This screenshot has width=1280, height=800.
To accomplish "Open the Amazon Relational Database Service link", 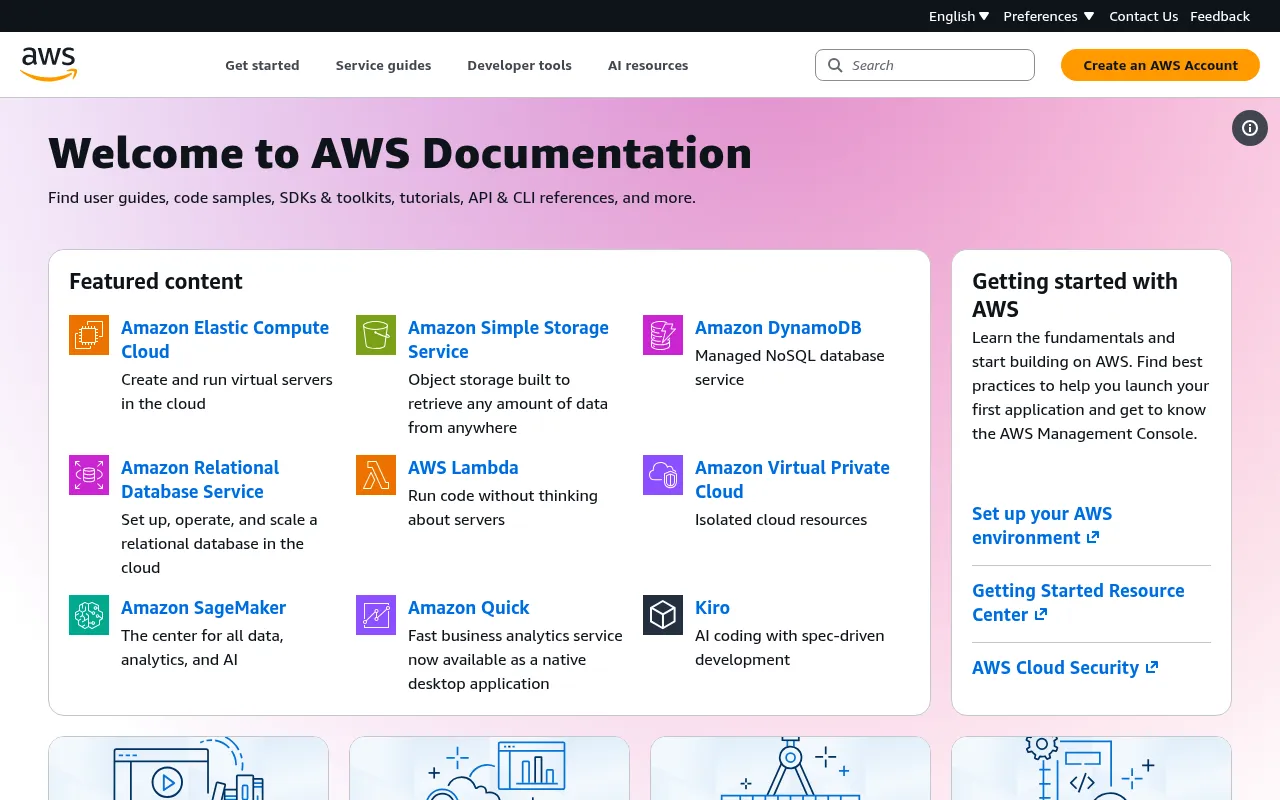I will (x=200, y=479).
